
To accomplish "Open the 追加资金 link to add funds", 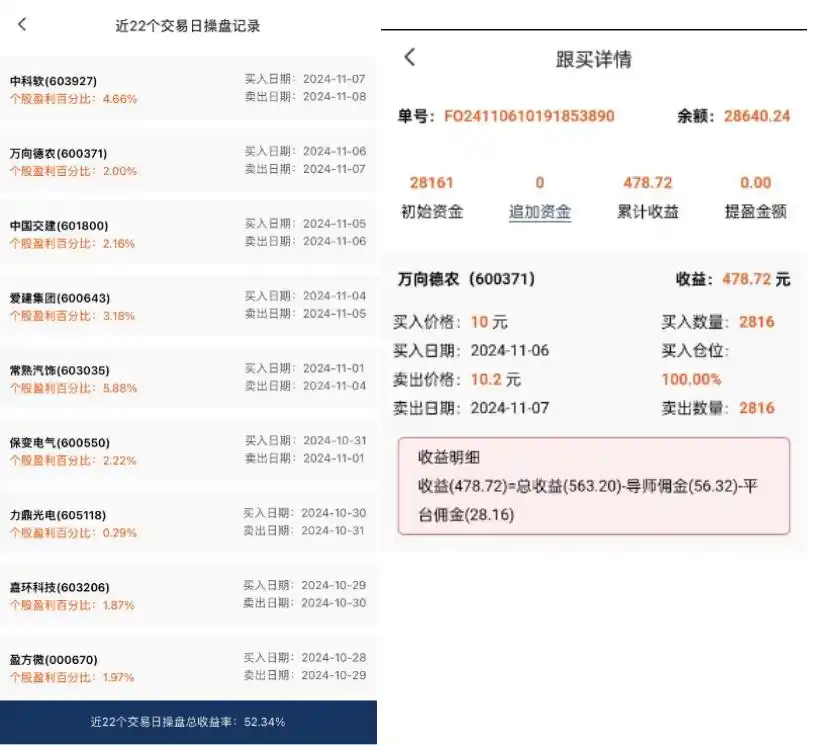I will tap(540, 211).
